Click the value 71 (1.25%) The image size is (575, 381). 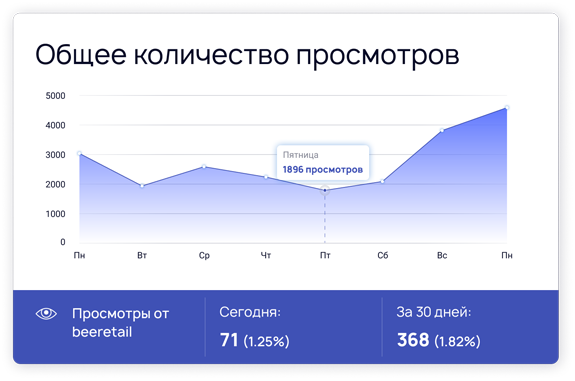(254, 340)
